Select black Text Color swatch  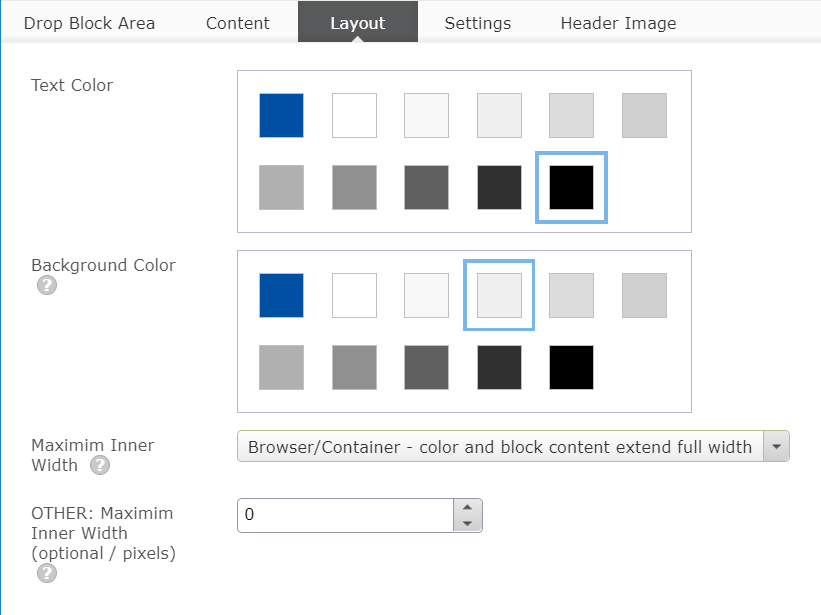(572, 187)
